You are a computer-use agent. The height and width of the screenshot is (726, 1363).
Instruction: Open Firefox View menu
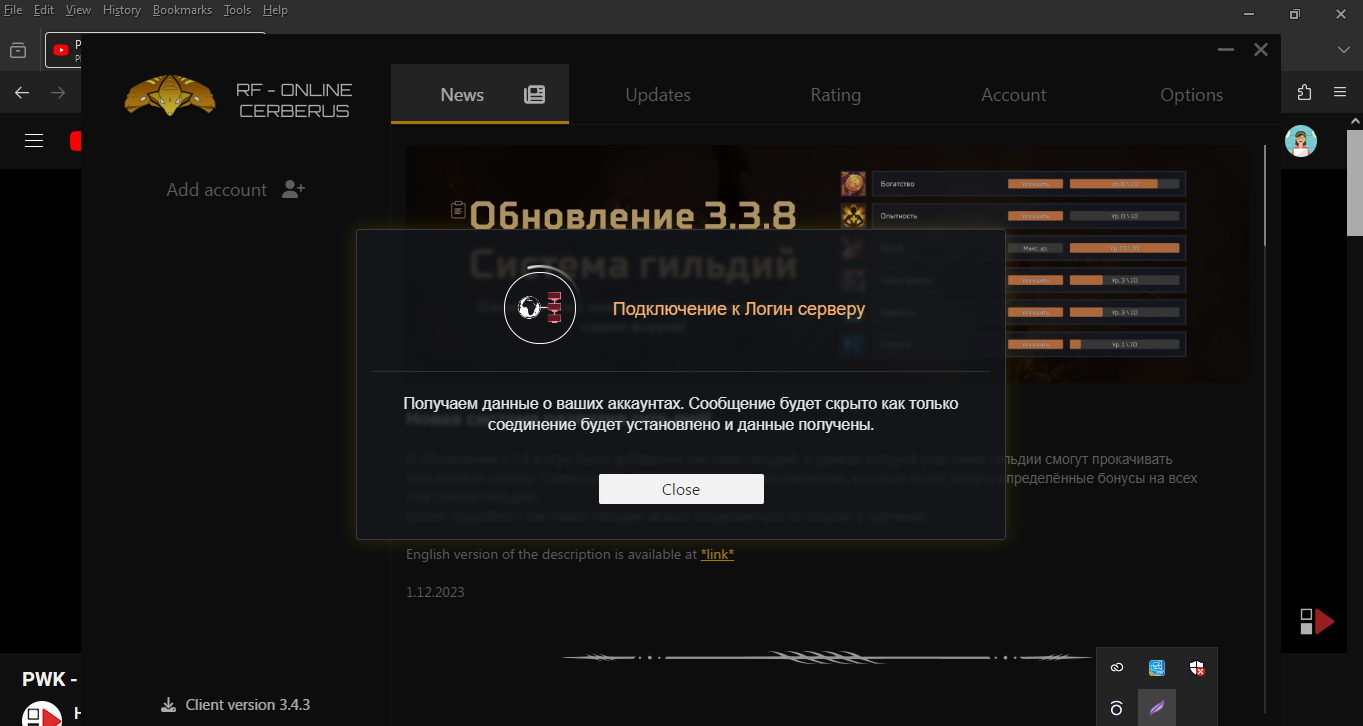78,10
